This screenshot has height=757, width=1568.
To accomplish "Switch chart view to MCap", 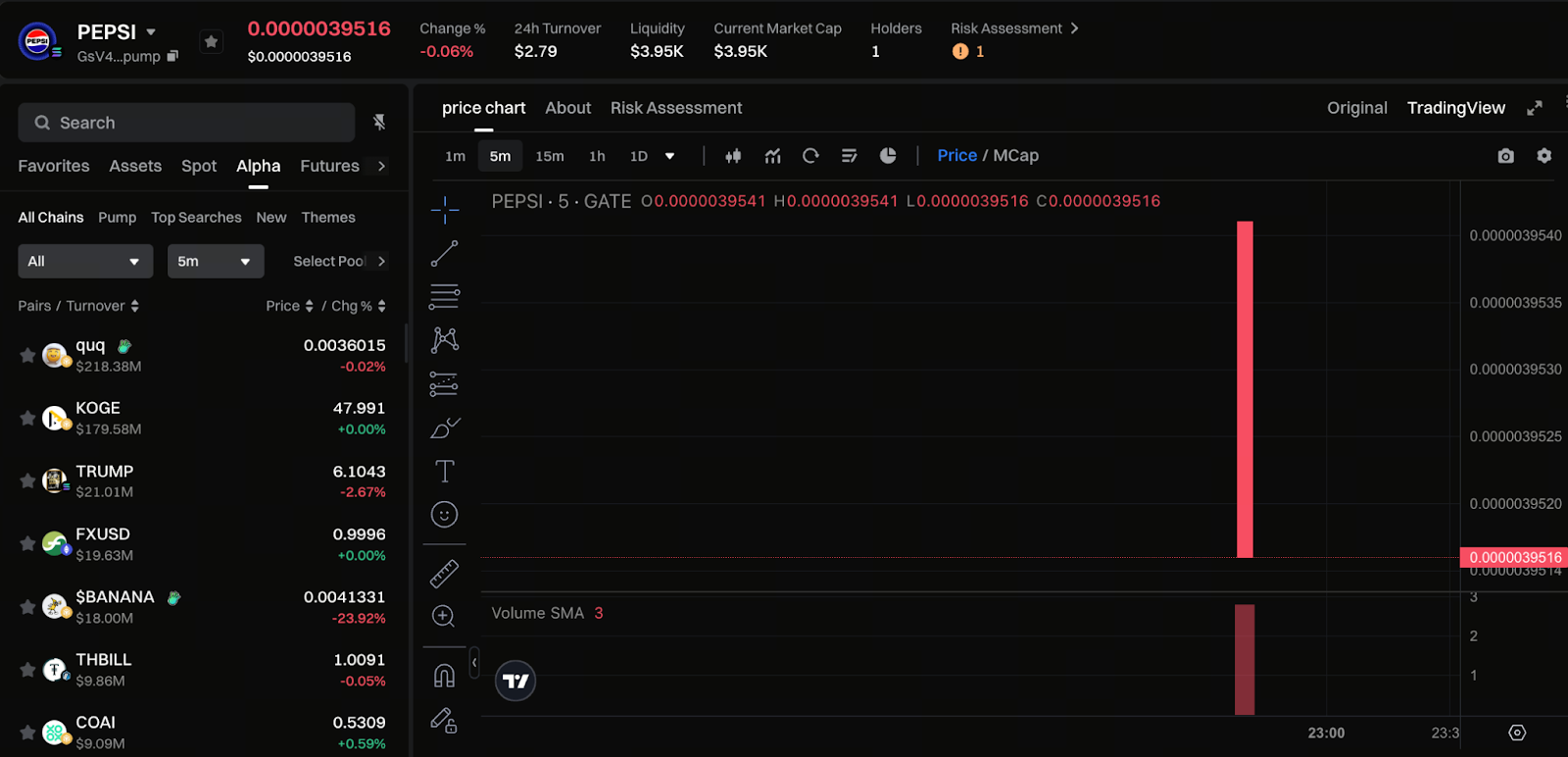I will click(x=1015, y=156).
